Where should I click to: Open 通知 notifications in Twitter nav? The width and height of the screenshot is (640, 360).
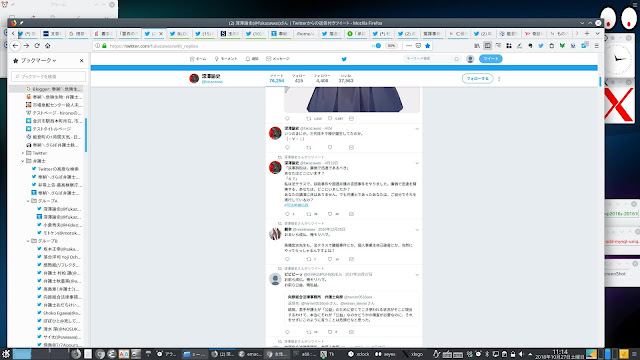(252, 59)
